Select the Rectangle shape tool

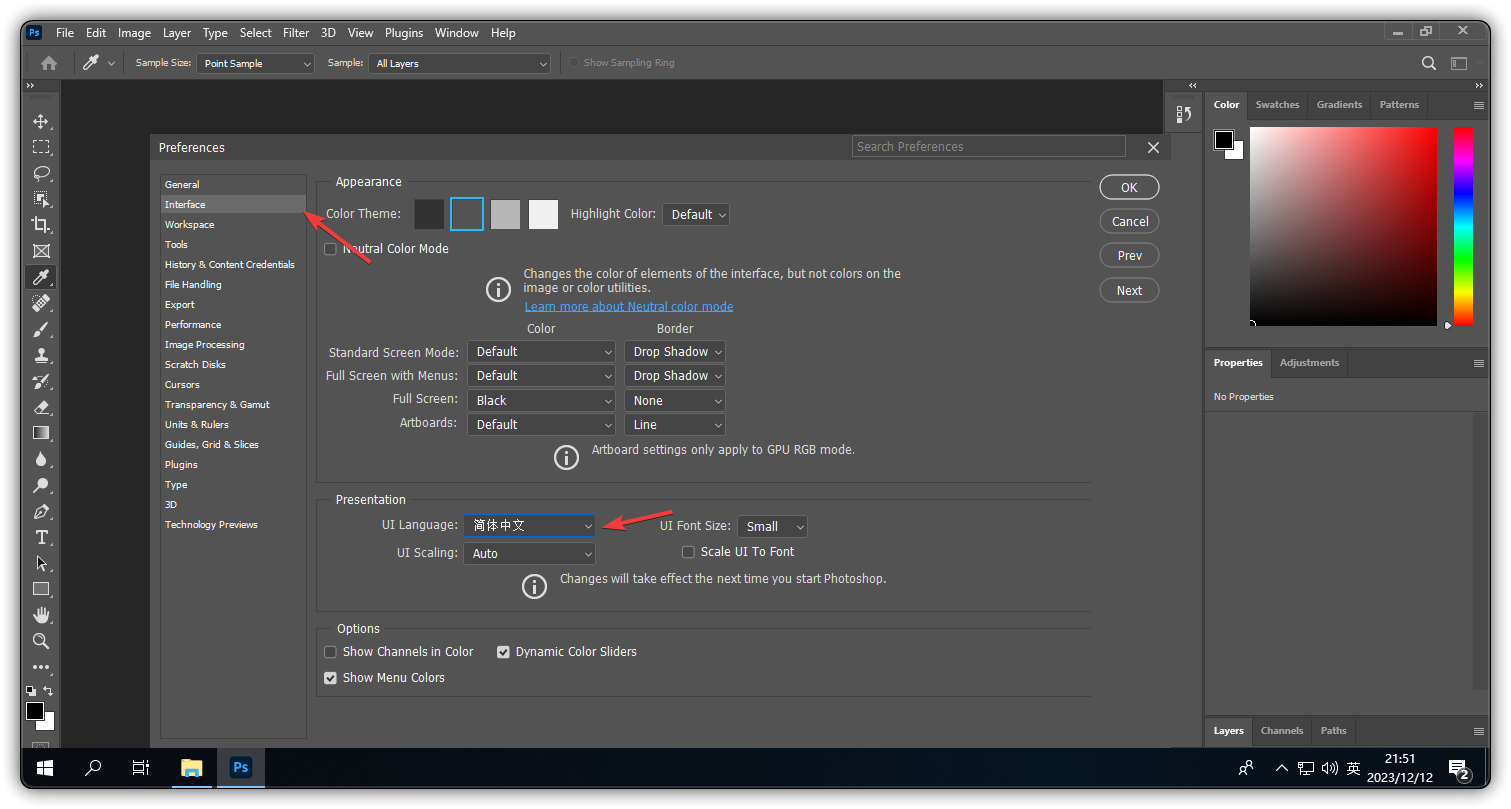[x=41, y=589]
